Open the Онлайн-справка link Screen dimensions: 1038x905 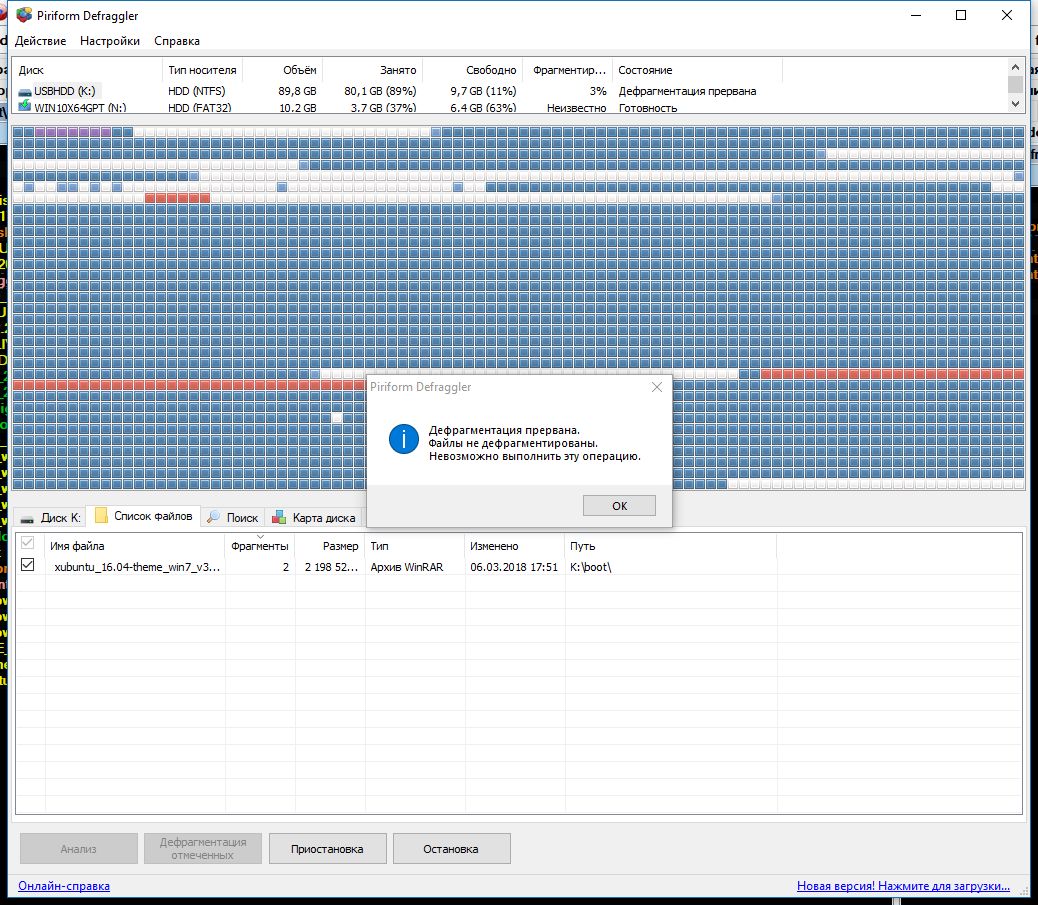64,886
